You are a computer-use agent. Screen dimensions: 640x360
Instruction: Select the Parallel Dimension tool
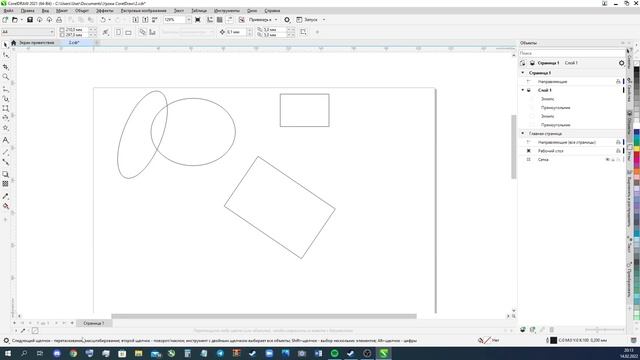pos(5,151)
